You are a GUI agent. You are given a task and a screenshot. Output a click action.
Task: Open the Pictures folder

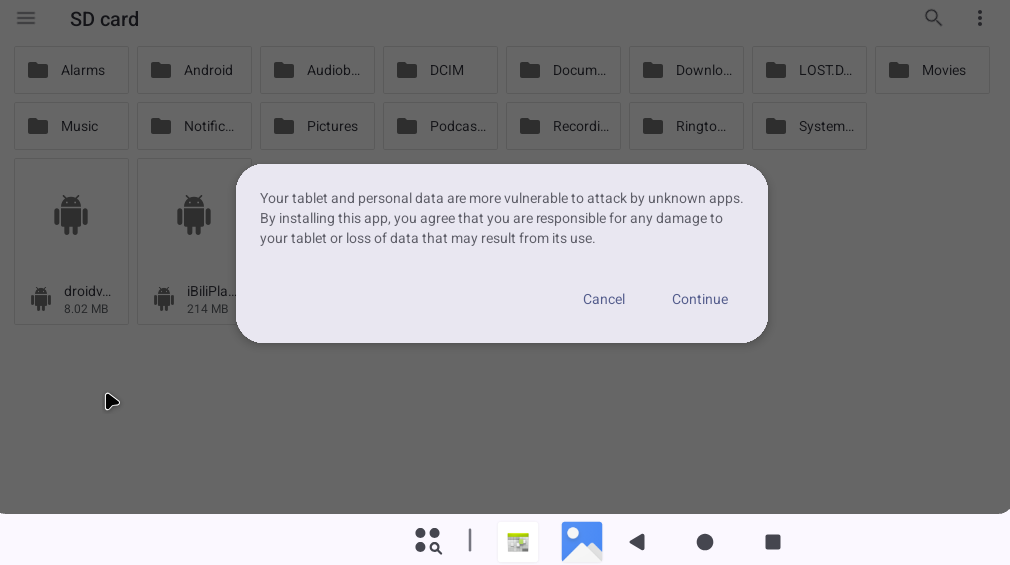click(x=318, y=126)
